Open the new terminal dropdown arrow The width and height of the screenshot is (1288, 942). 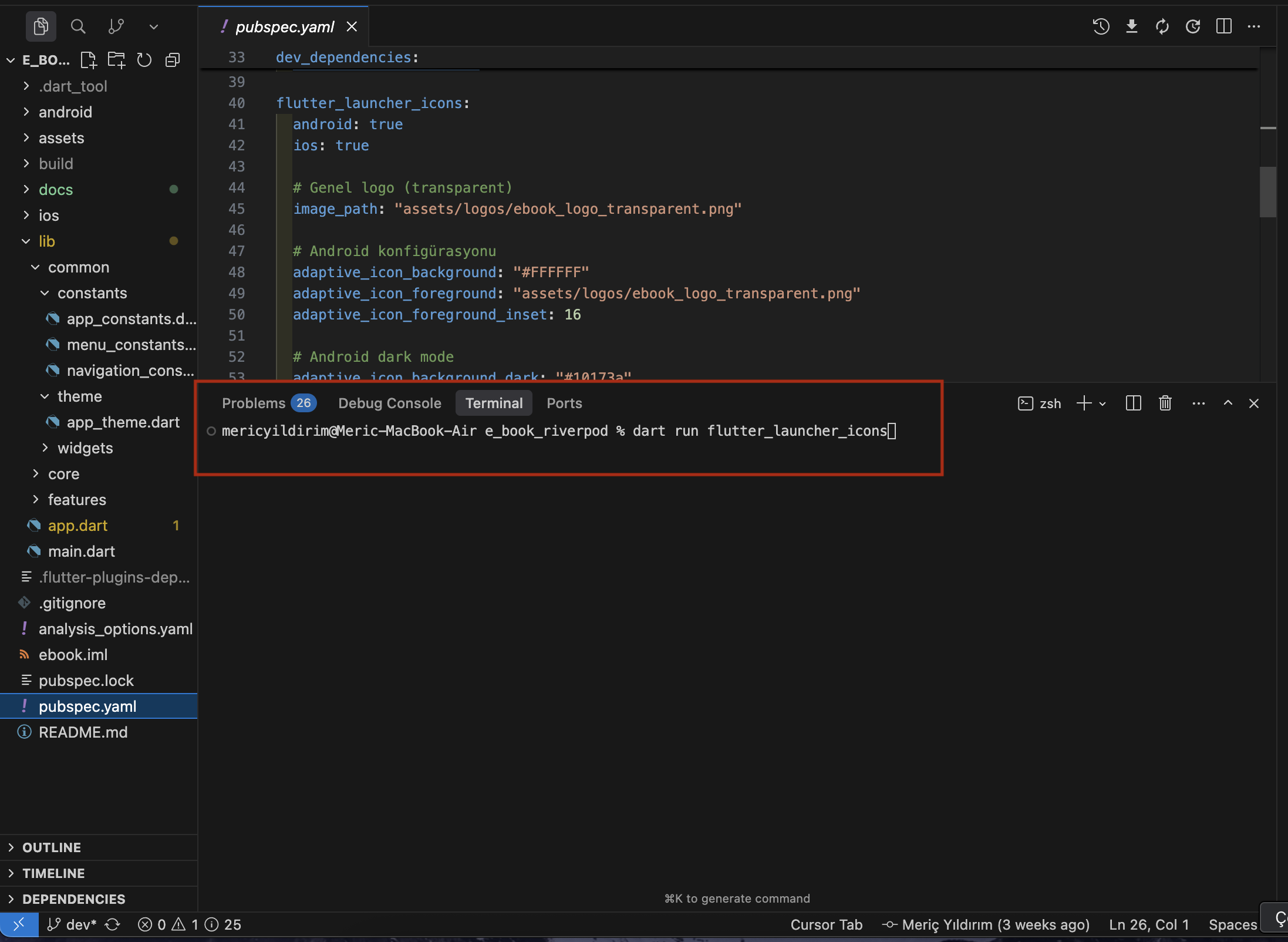(1102, 404)
